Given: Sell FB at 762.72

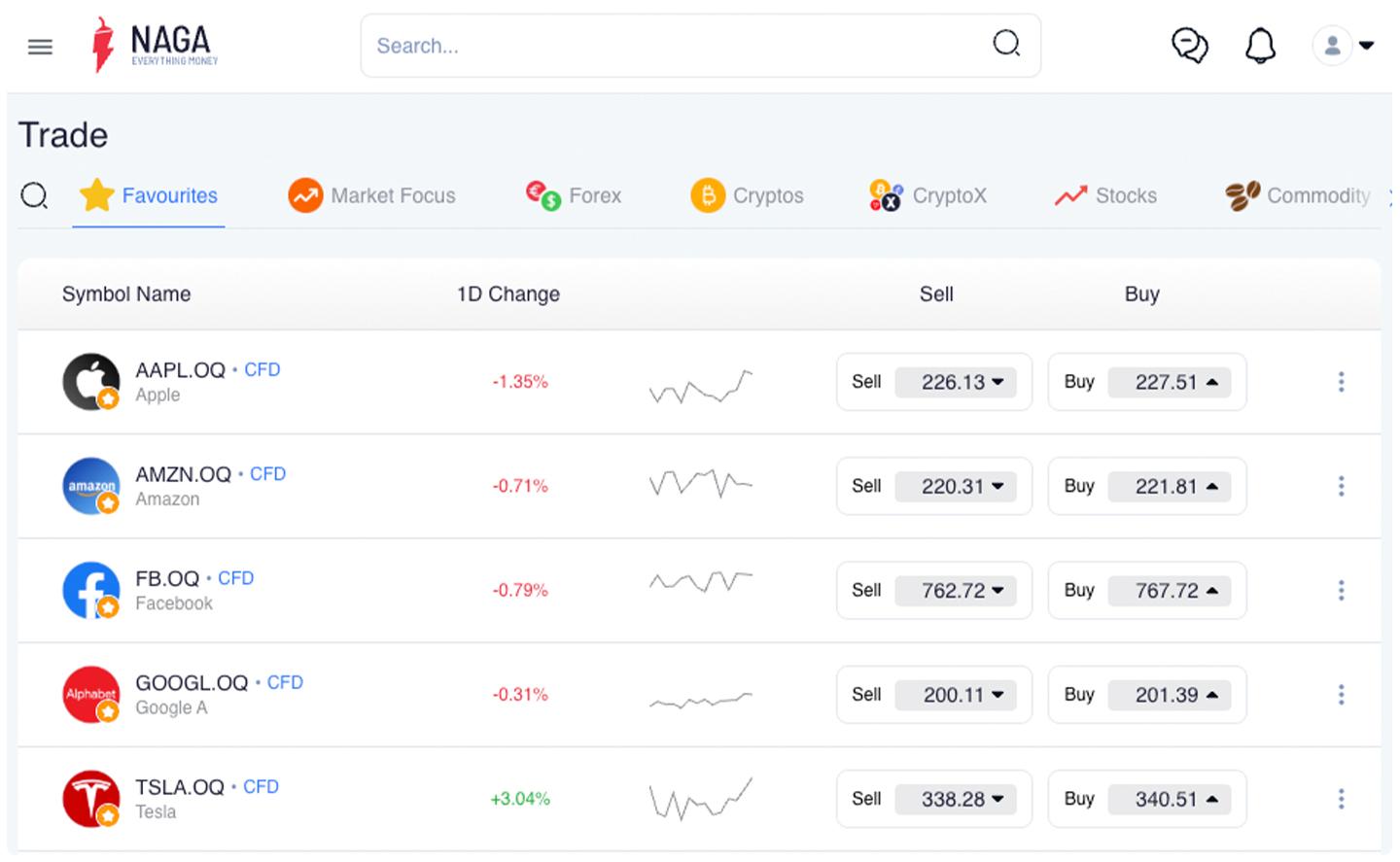Looking at the screenshot, I should (933, 590).
